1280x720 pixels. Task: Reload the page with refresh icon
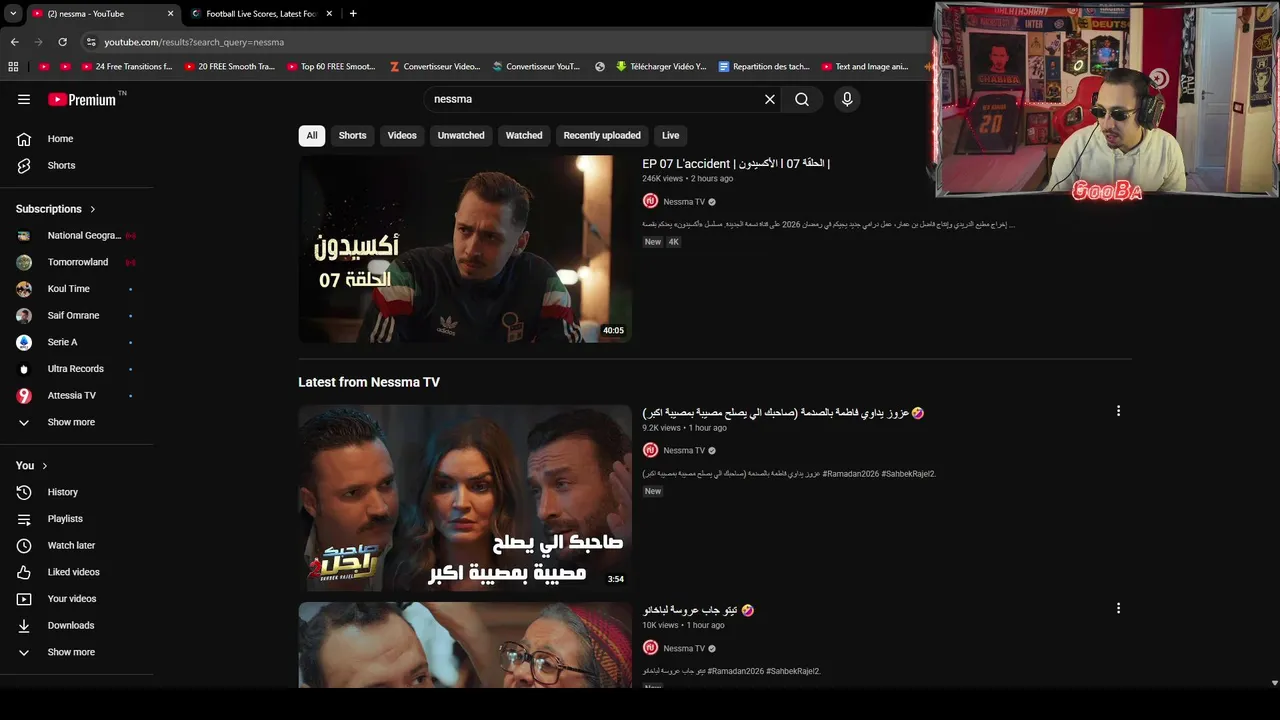point(62,42)
